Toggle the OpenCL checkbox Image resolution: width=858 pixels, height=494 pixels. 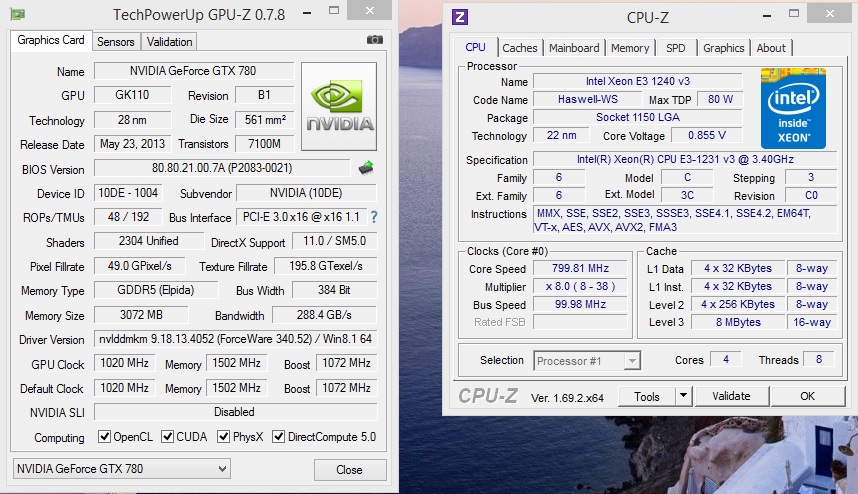[x=104, y=437]
